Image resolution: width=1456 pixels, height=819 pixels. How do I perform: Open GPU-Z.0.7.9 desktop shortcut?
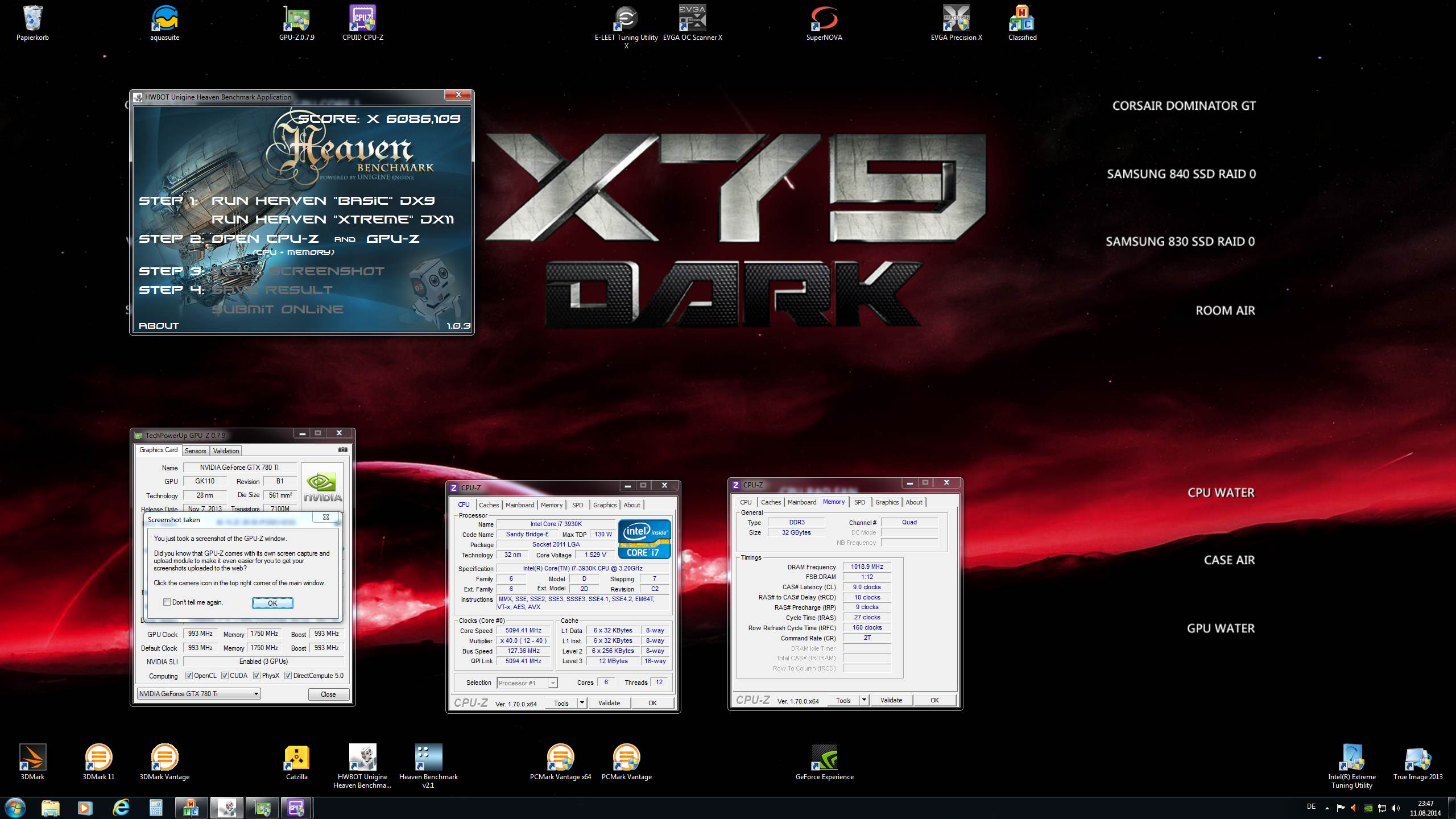pos(296,23)
